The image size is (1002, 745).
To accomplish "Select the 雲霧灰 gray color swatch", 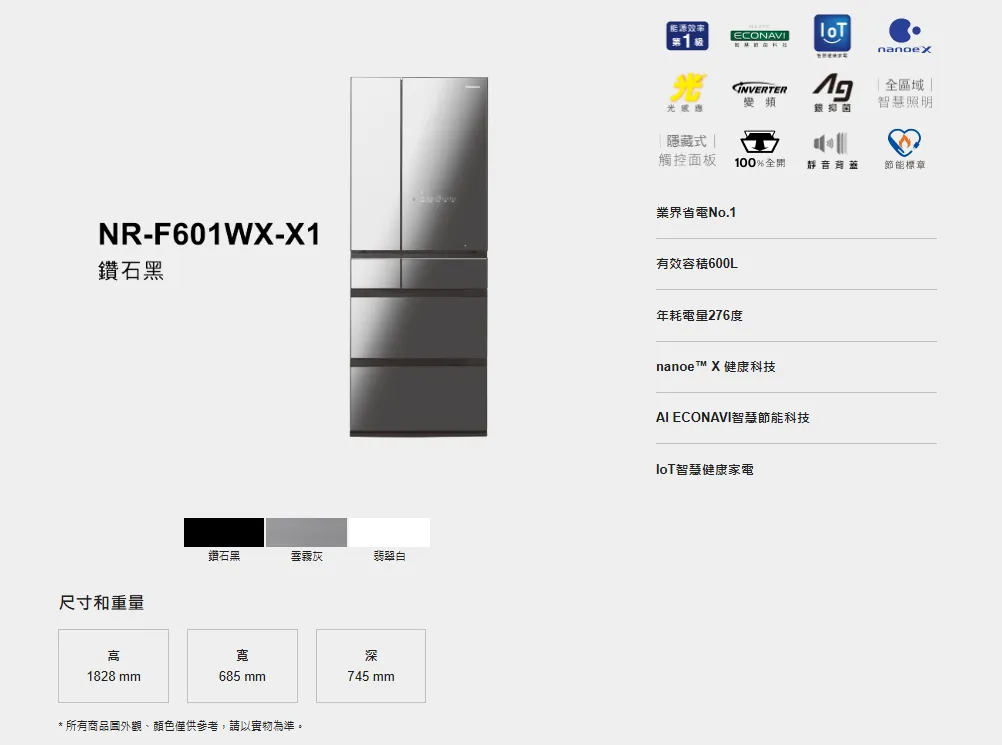I will click(x=307, y=533).
